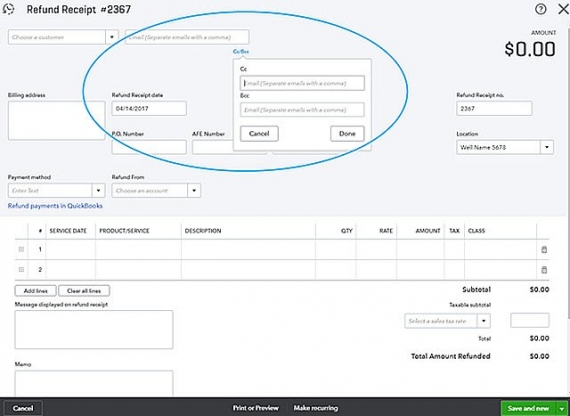Click the P.O. Number field
Viewport: 570px width, 416px height.
[149, 147]
